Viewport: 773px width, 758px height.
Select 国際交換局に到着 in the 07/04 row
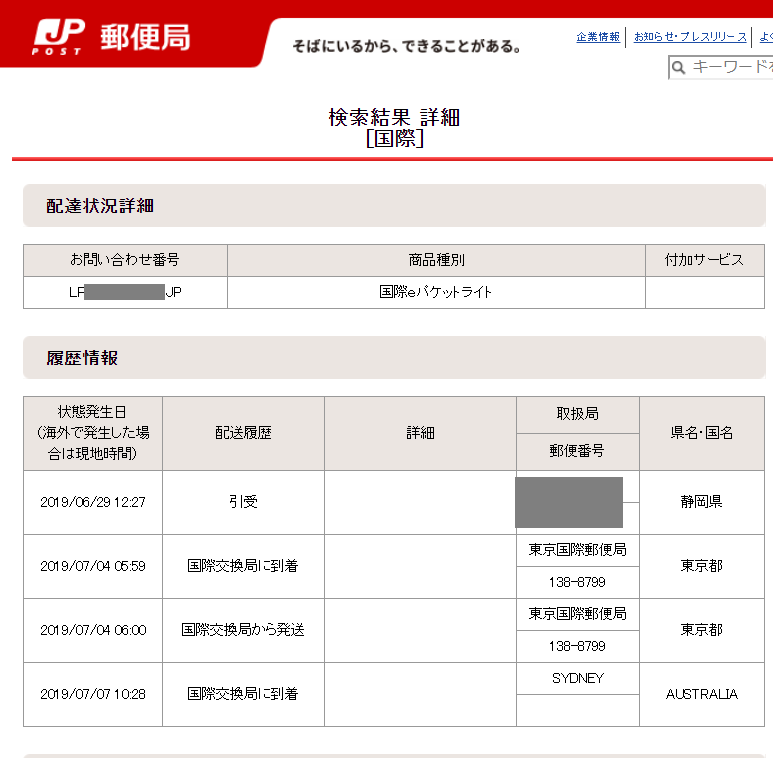coord(243,566)
